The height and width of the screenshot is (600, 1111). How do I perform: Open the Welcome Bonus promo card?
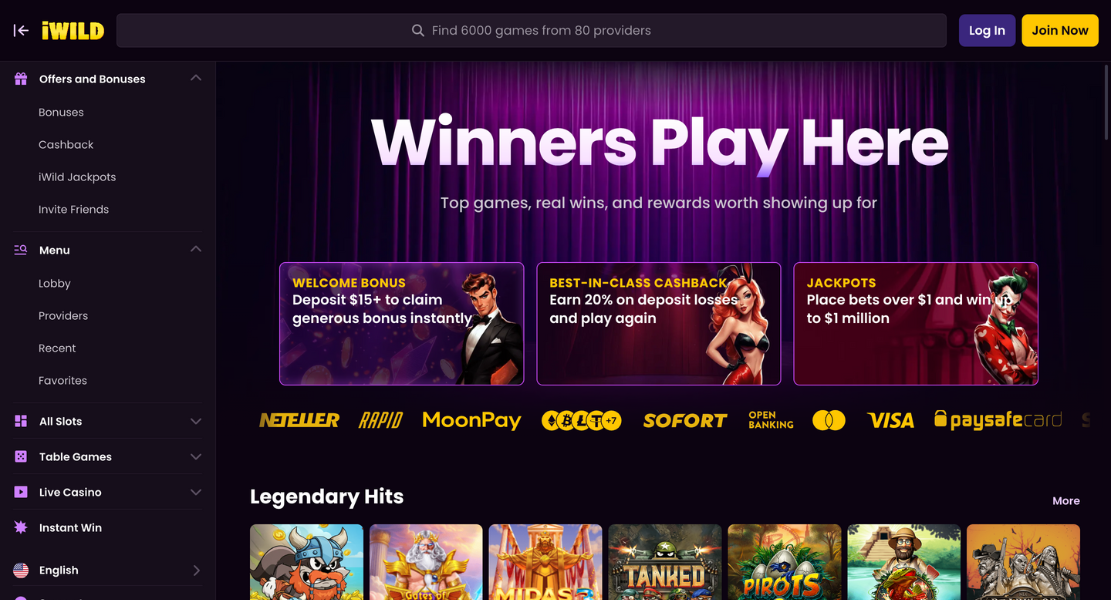tap(402, 324)
